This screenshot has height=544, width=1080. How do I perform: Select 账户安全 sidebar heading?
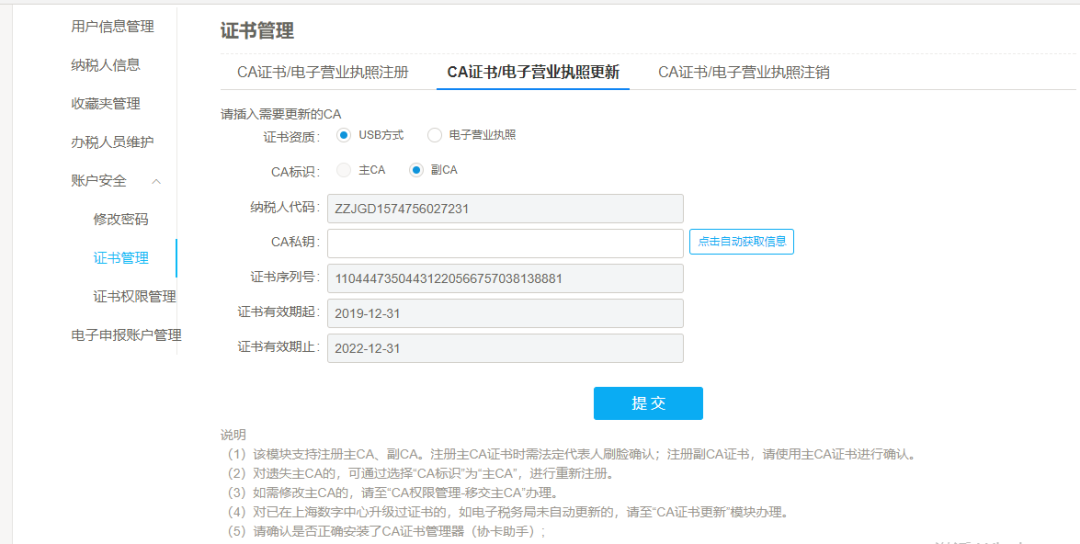click(x=98, y=181)
